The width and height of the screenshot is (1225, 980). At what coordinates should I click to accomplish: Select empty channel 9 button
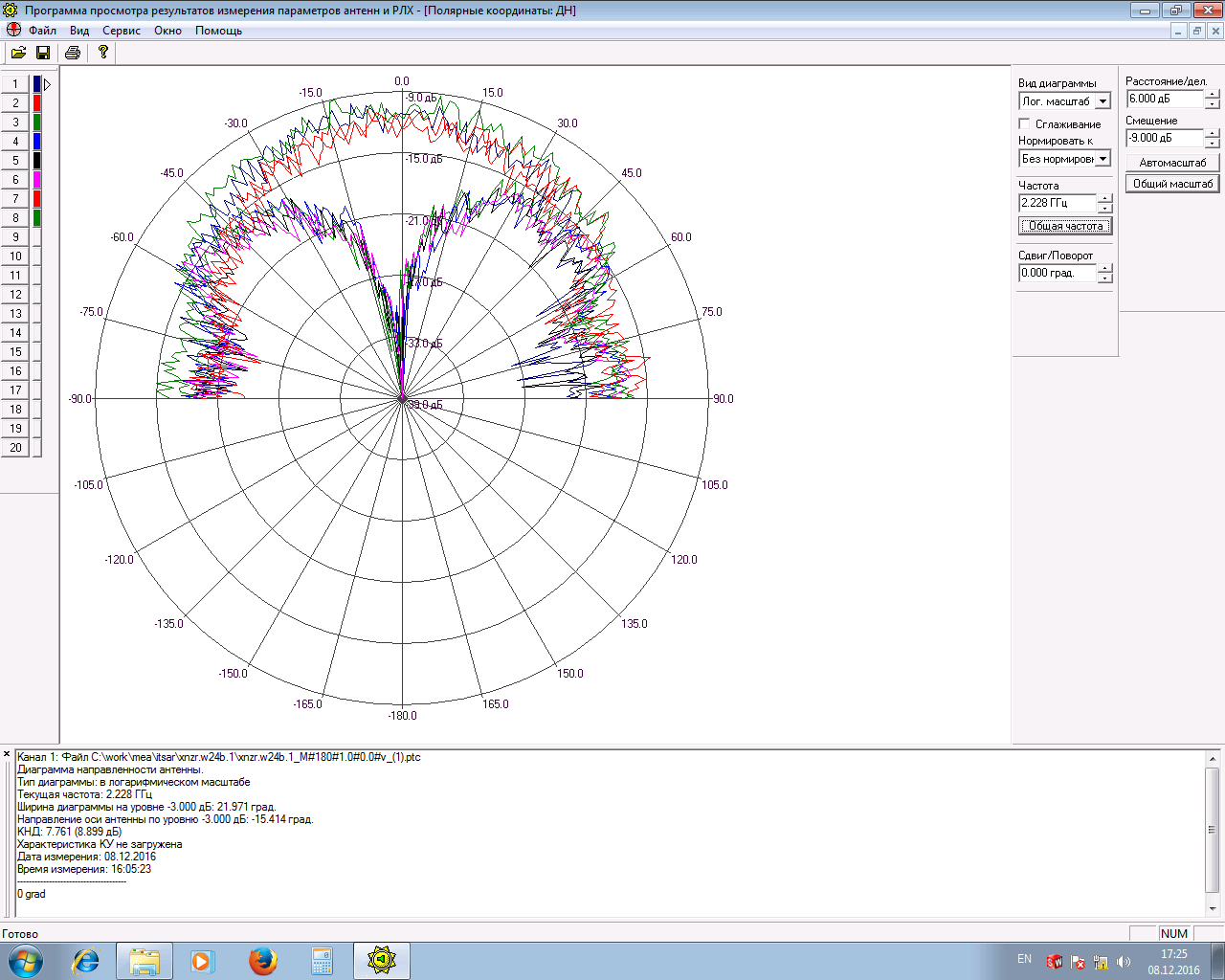coord(15,237)
